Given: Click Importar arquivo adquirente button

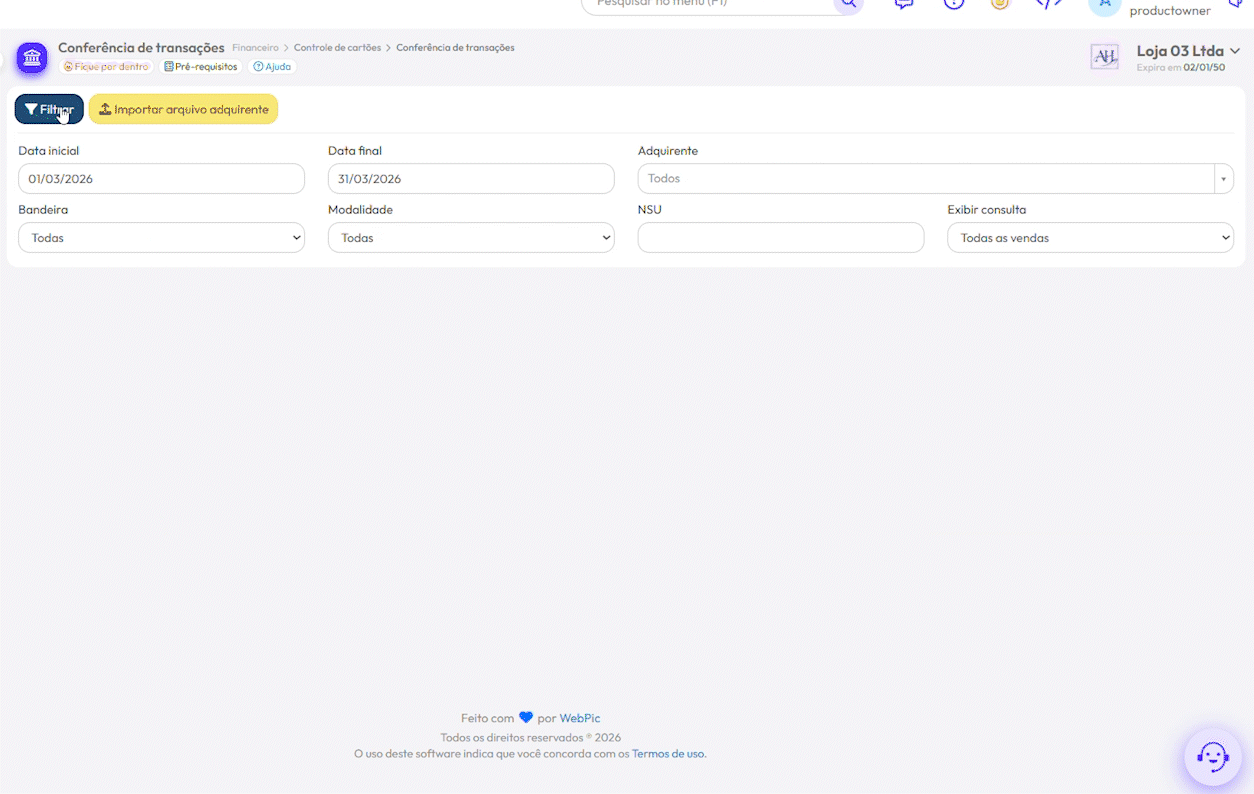Looking at the screenshot, I should pos(183,109).
